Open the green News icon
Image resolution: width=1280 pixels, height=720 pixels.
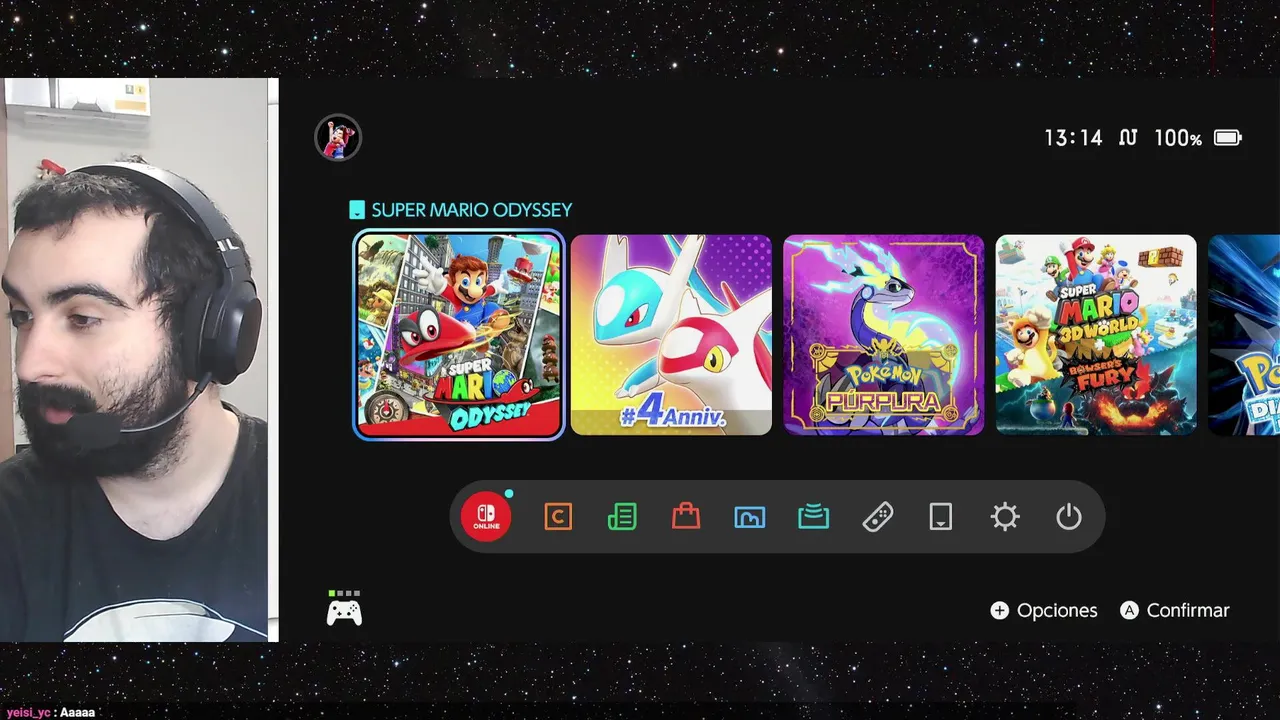622,517
